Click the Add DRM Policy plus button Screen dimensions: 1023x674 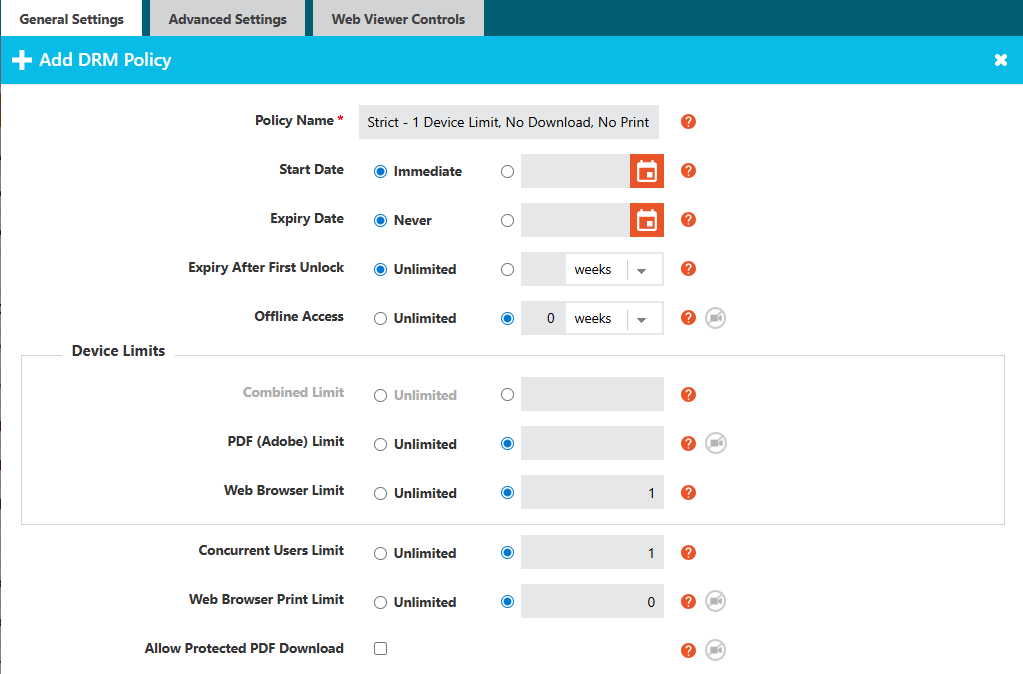tap(21, 60)
